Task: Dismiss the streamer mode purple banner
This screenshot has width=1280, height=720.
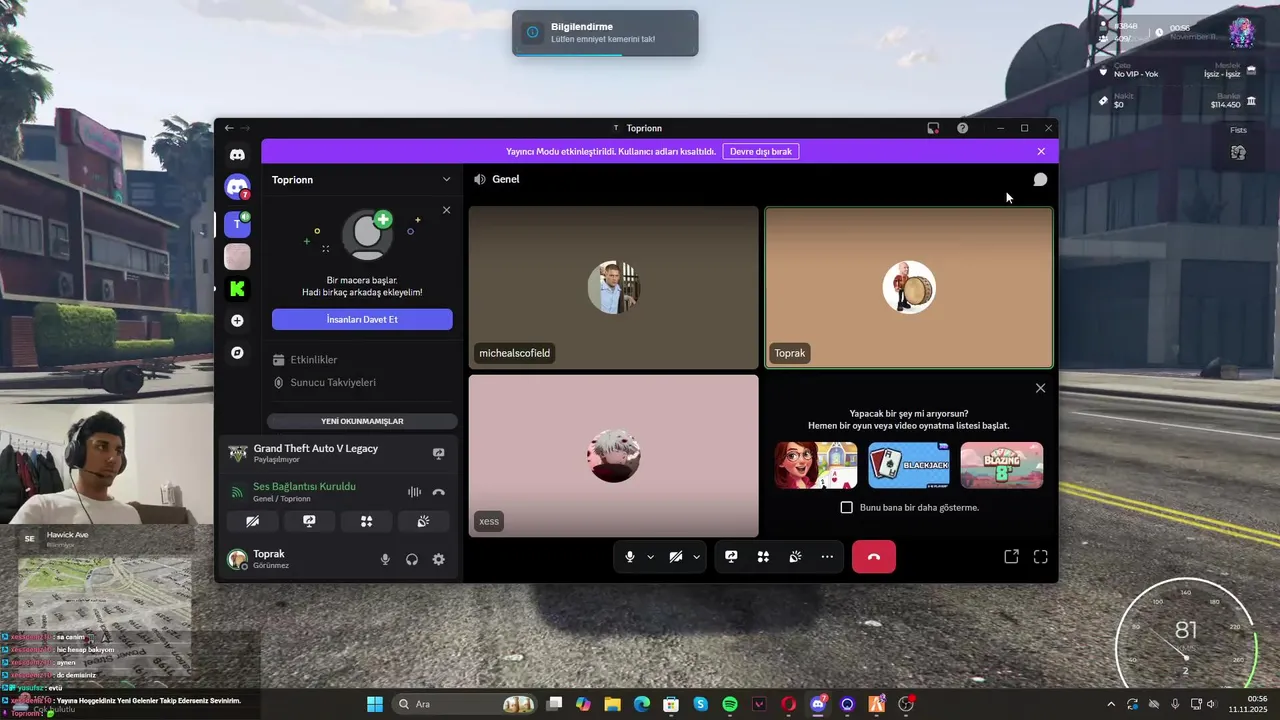Action: tap(1041, 151)
